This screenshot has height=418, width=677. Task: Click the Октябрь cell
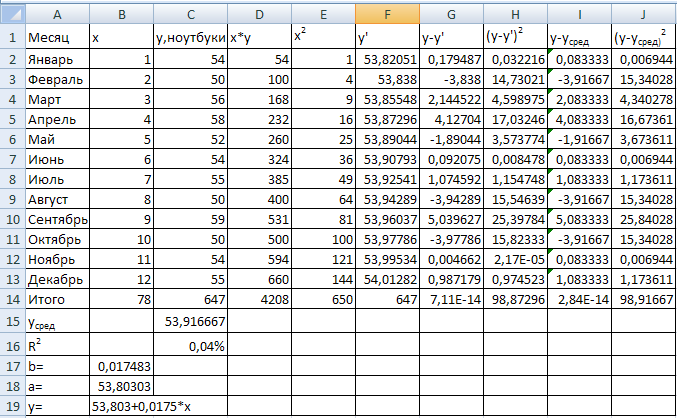tap(57, 239)
